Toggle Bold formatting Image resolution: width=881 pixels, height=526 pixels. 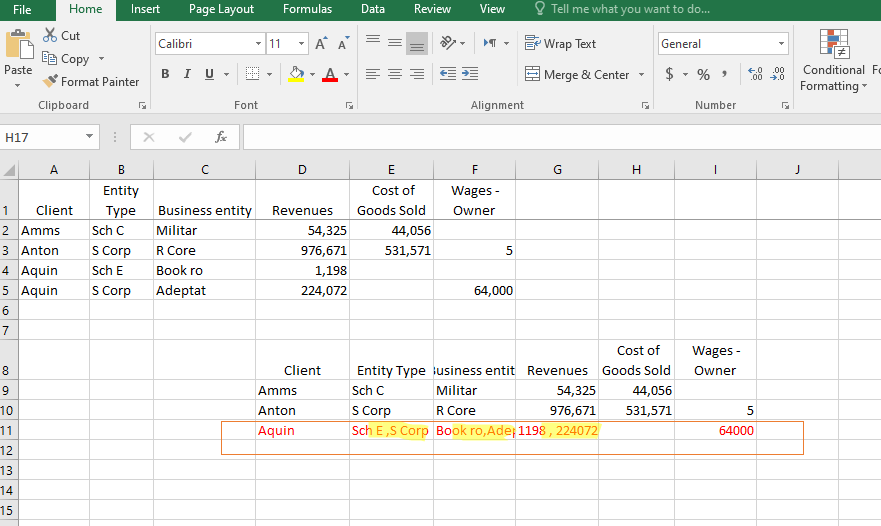[x=165, y=74]
